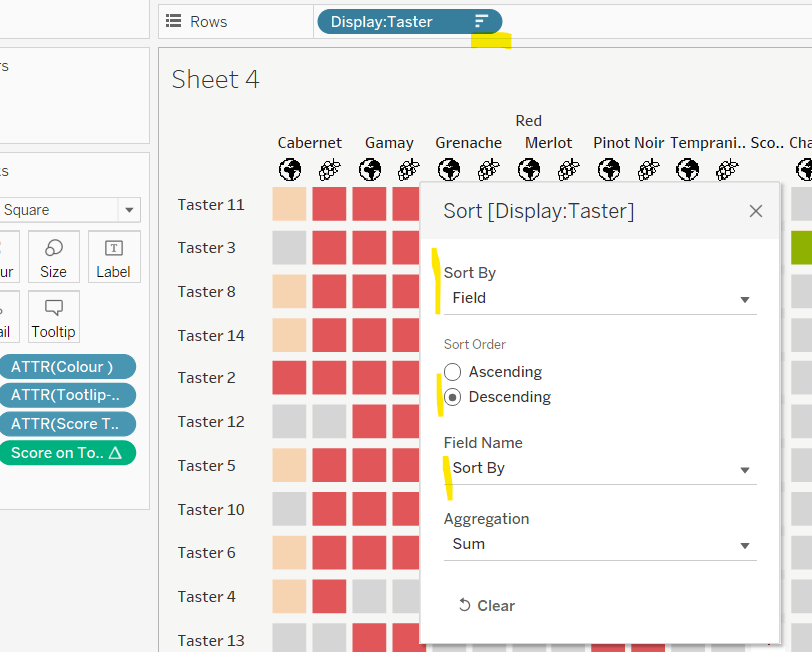Click the ATTR(Colour) pill
This screenshot has width=812, height=652.
(67, 366)
